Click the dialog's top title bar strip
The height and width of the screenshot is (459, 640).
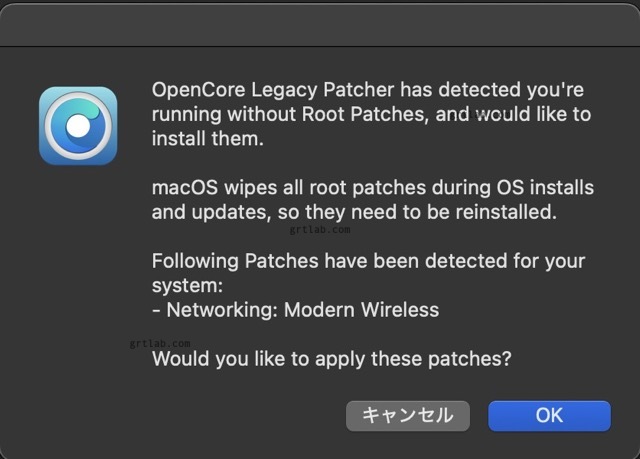[x=320, y=22]
